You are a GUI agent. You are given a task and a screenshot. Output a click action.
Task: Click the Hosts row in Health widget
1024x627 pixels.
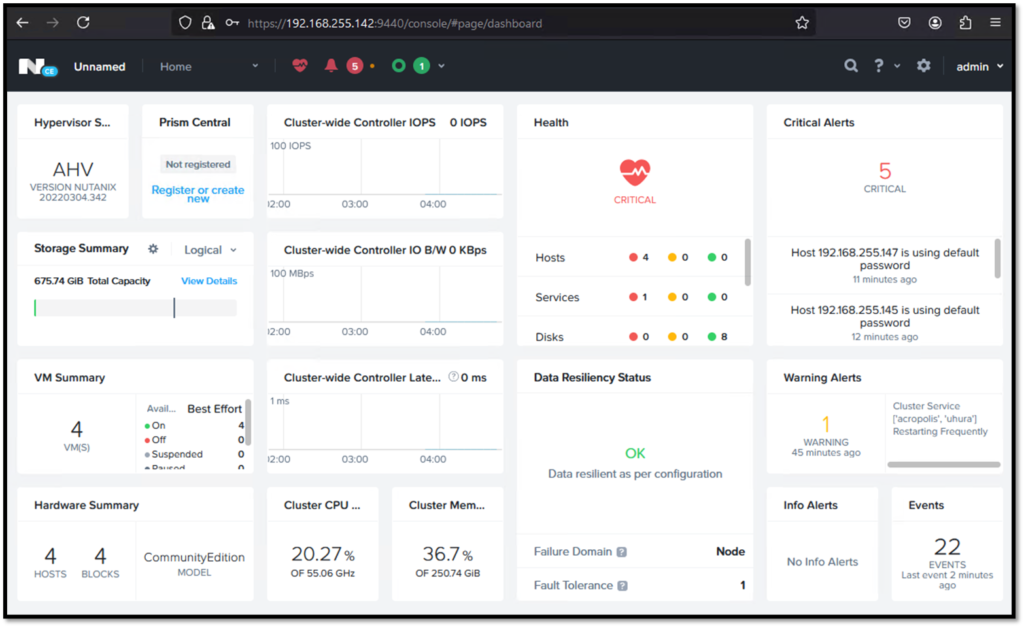[632, 257]
